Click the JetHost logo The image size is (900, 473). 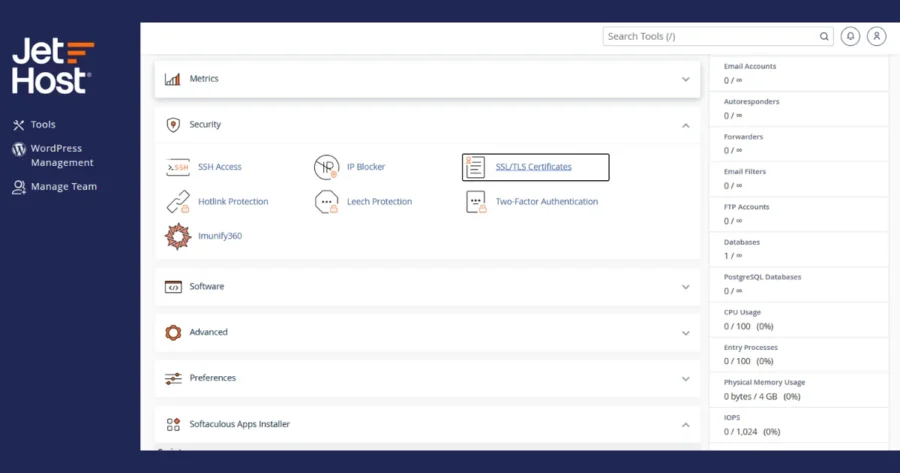[x=53, y=66]
